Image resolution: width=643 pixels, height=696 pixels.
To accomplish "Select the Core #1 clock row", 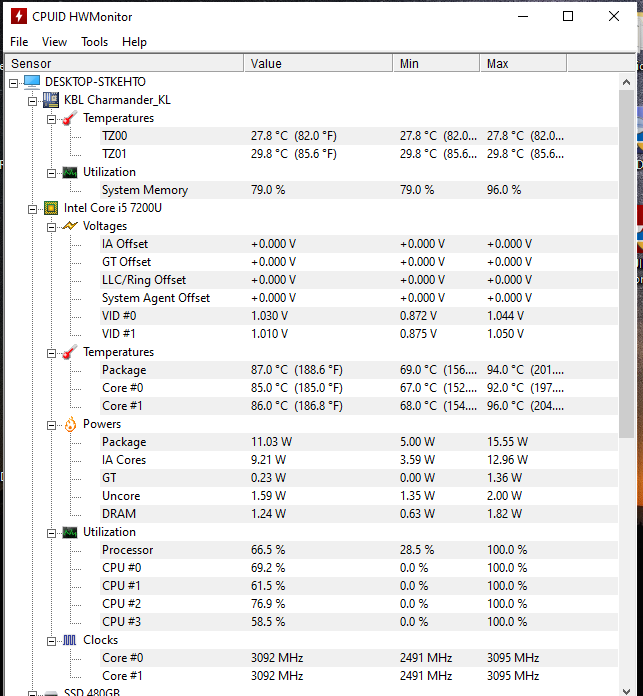I will (x=359, y=676).
